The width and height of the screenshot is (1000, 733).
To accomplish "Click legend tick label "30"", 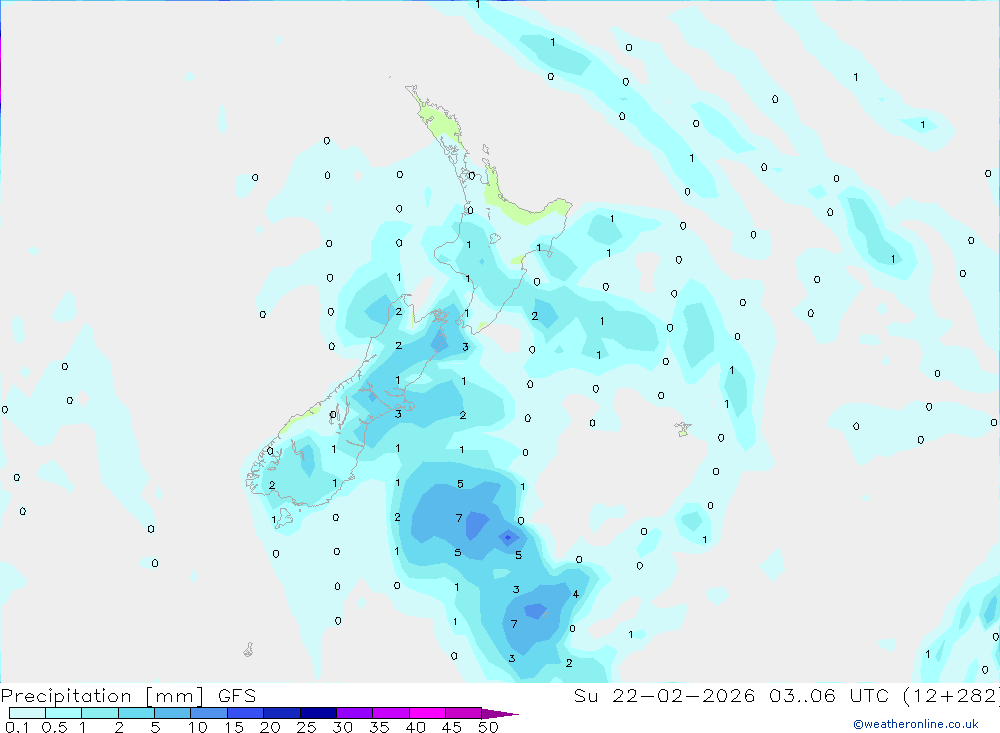I will [x=343, y=727].
